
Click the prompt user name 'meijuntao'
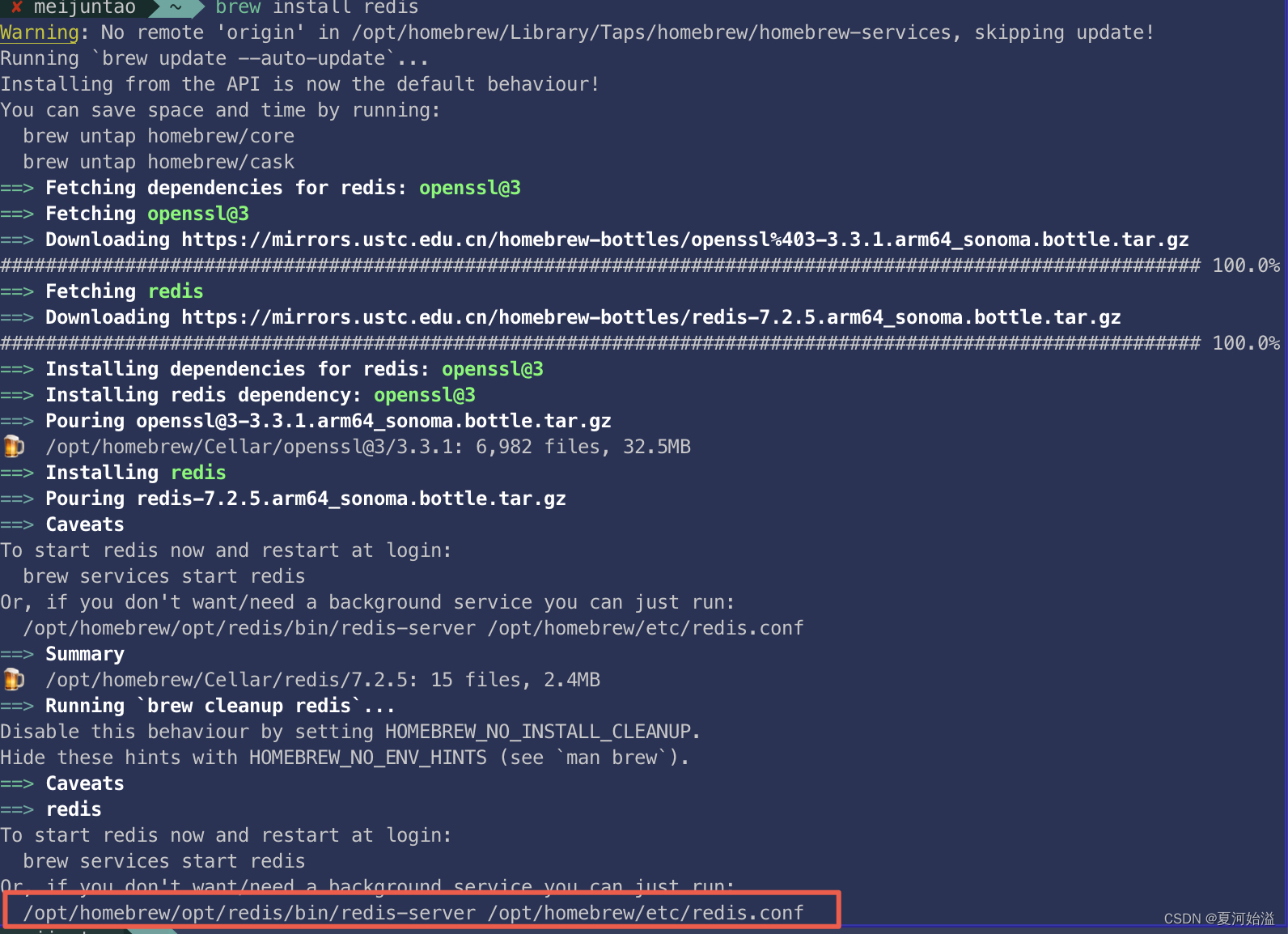[85, 8]
